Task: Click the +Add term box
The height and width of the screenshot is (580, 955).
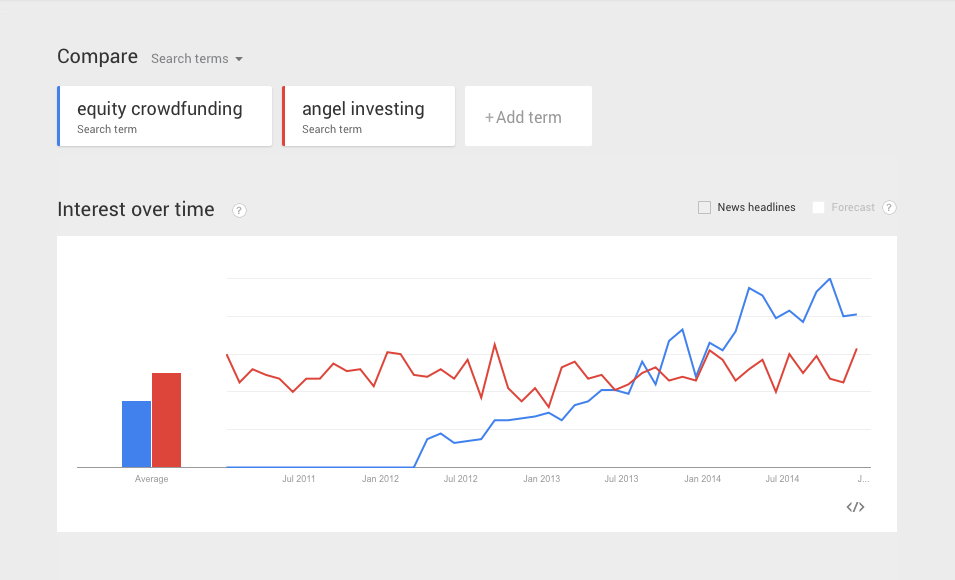Action: 528,116
